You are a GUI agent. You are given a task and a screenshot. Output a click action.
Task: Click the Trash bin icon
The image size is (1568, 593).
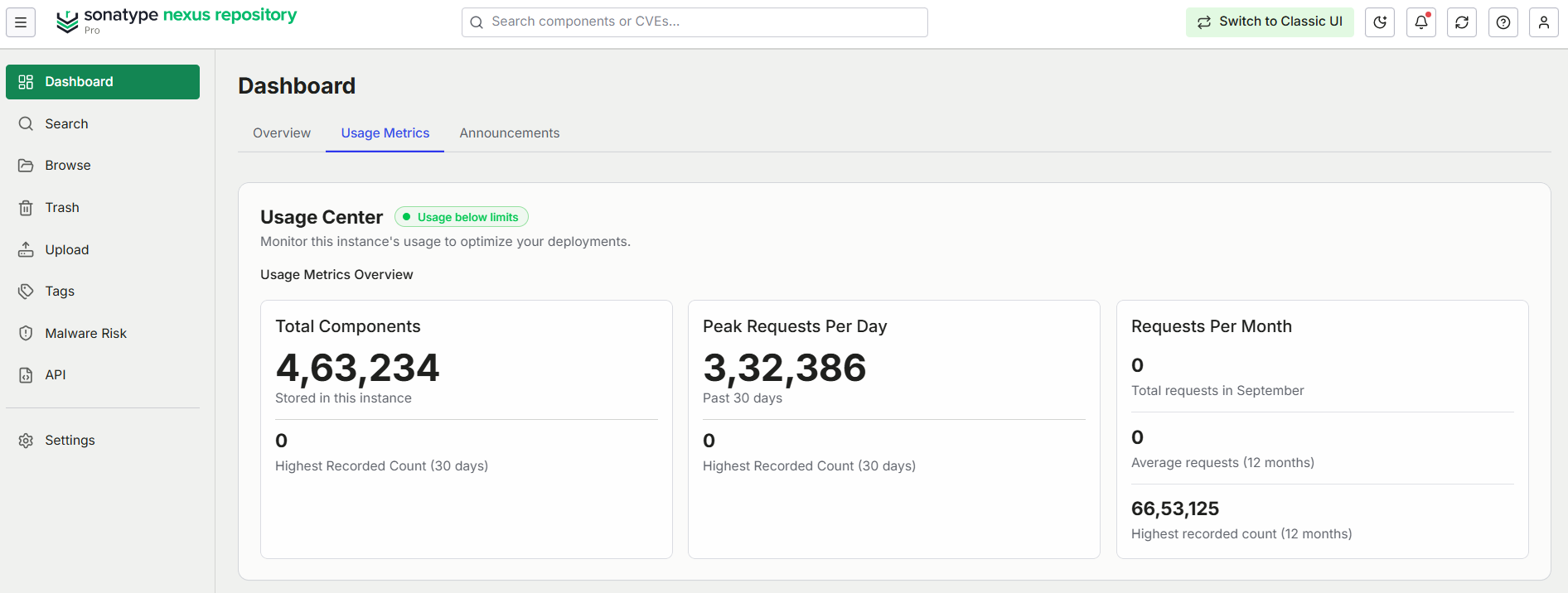coord(26,208)
